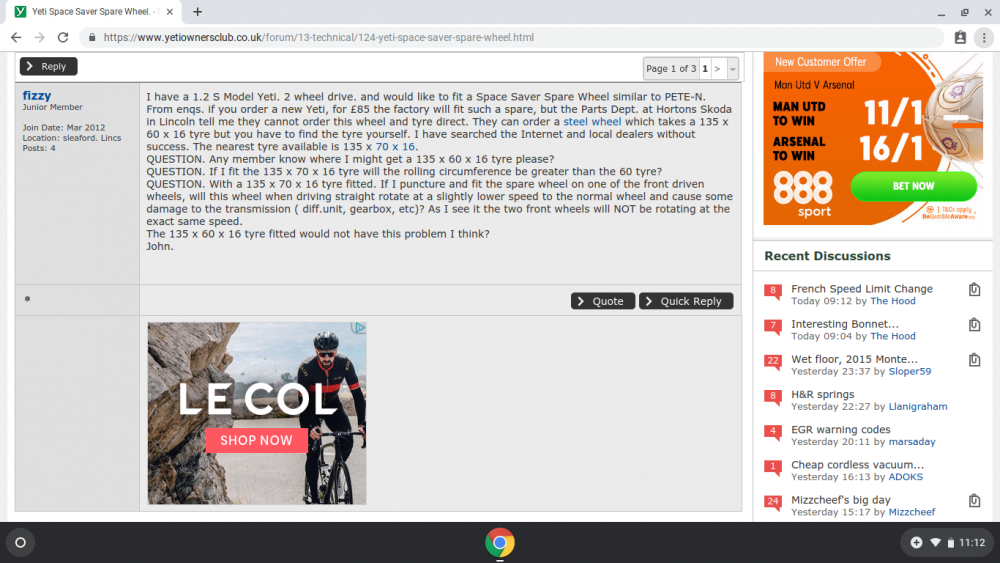This screenshot has height=563, width=1000.
Task: Open Wet floor, 2015 Monte discussion
Action: pos(854,359)
